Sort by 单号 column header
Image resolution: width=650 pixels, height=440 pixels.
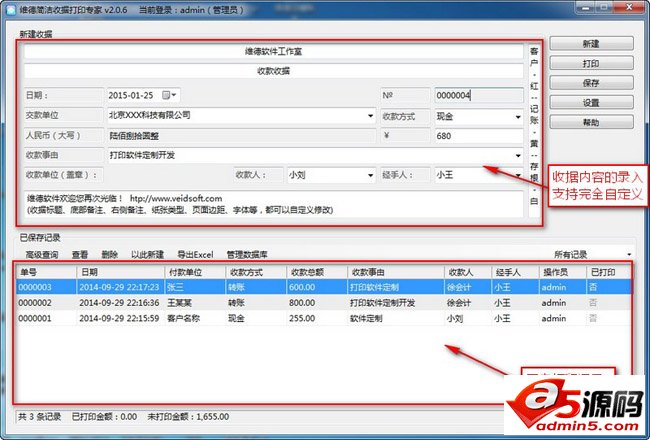46,272
